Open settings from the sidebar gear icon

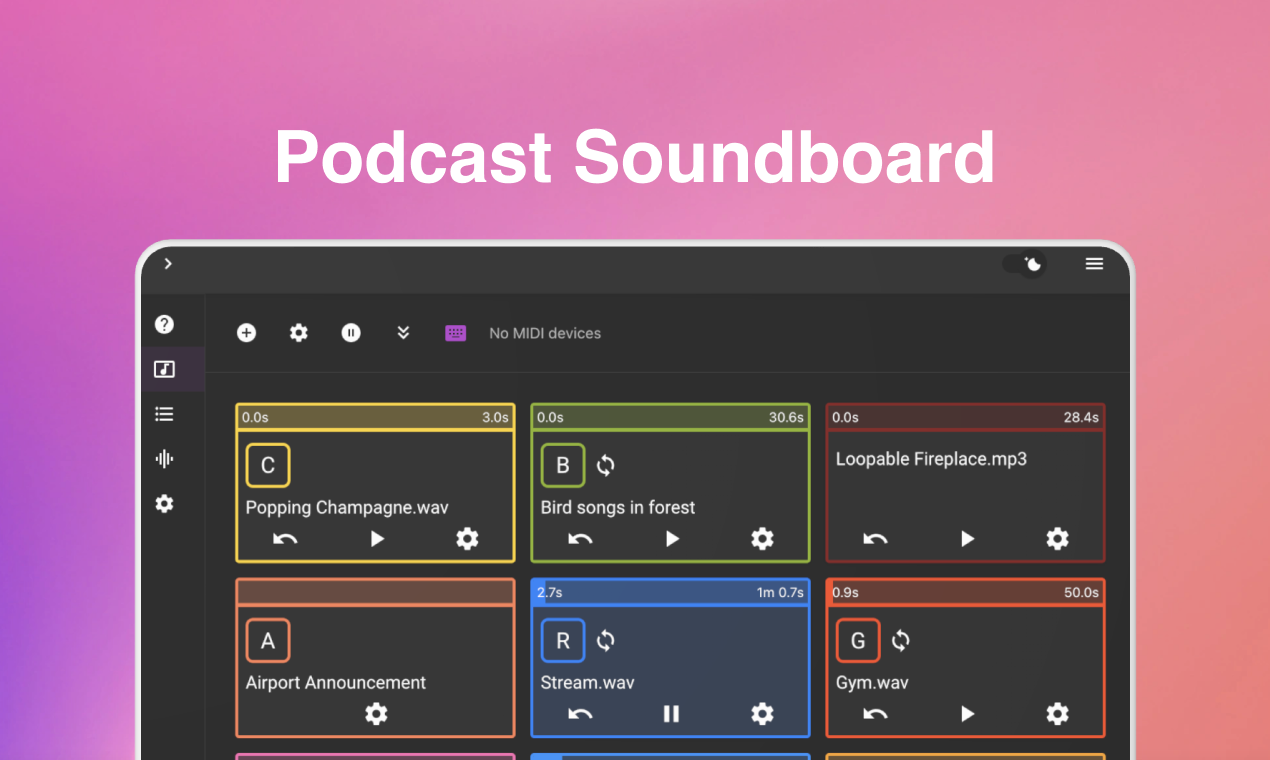(x=163, y=503)
